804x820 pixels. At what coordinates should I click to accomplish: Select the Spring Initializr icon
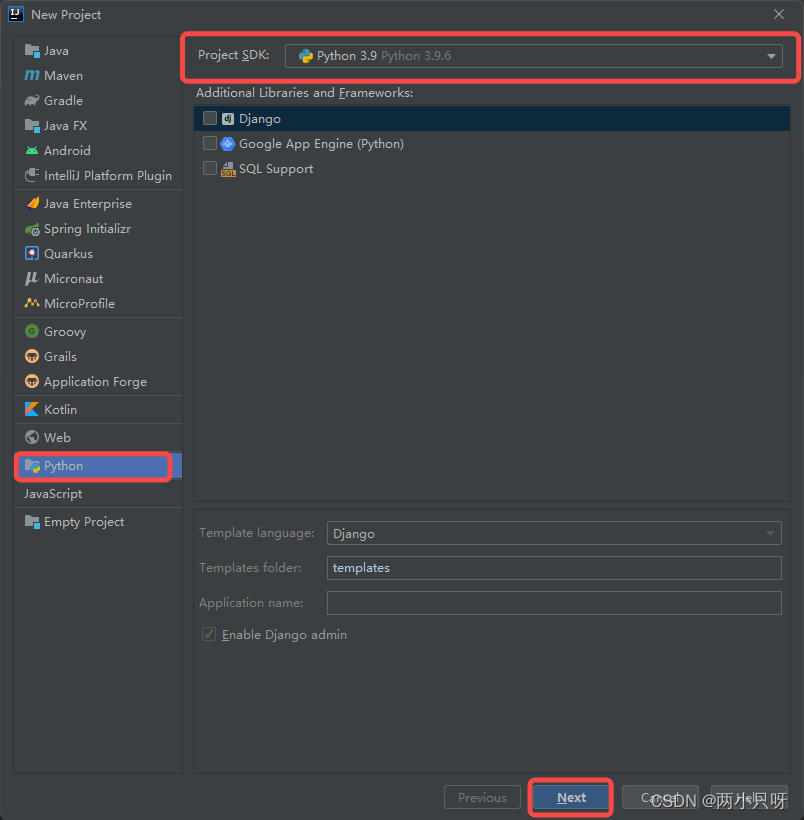32,229
